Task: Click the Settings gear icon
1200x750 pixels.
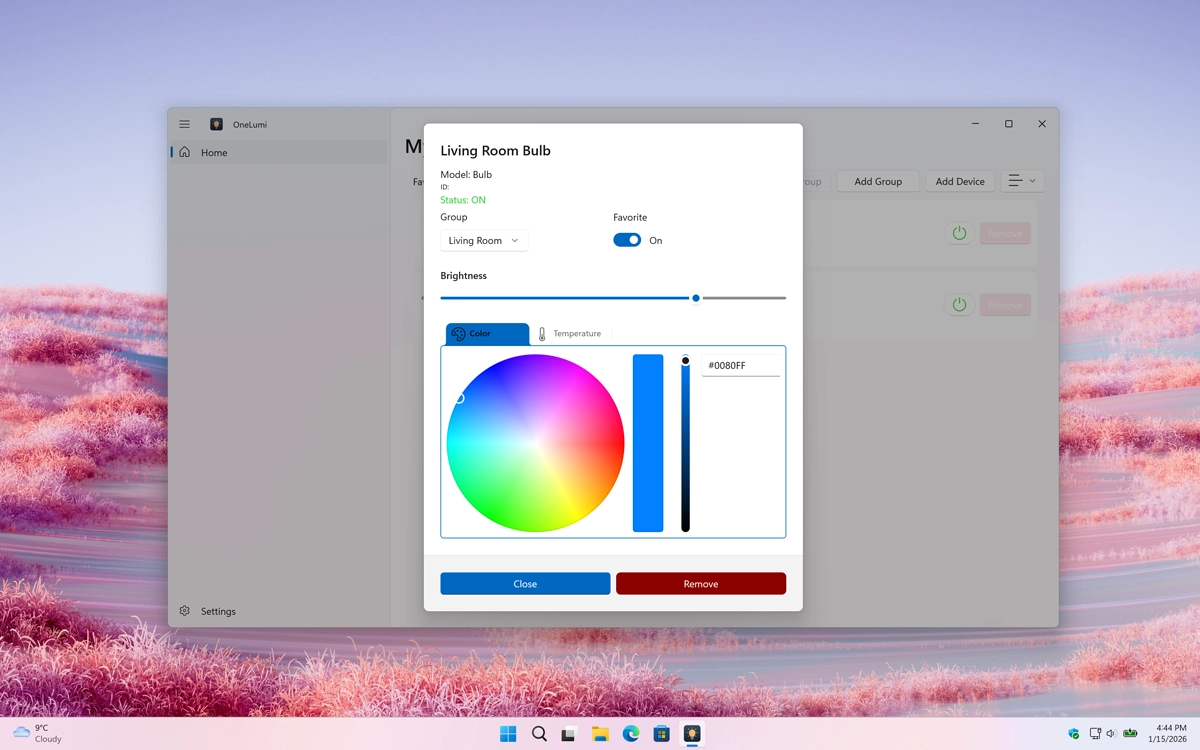Action: click(x=184, y=610)
